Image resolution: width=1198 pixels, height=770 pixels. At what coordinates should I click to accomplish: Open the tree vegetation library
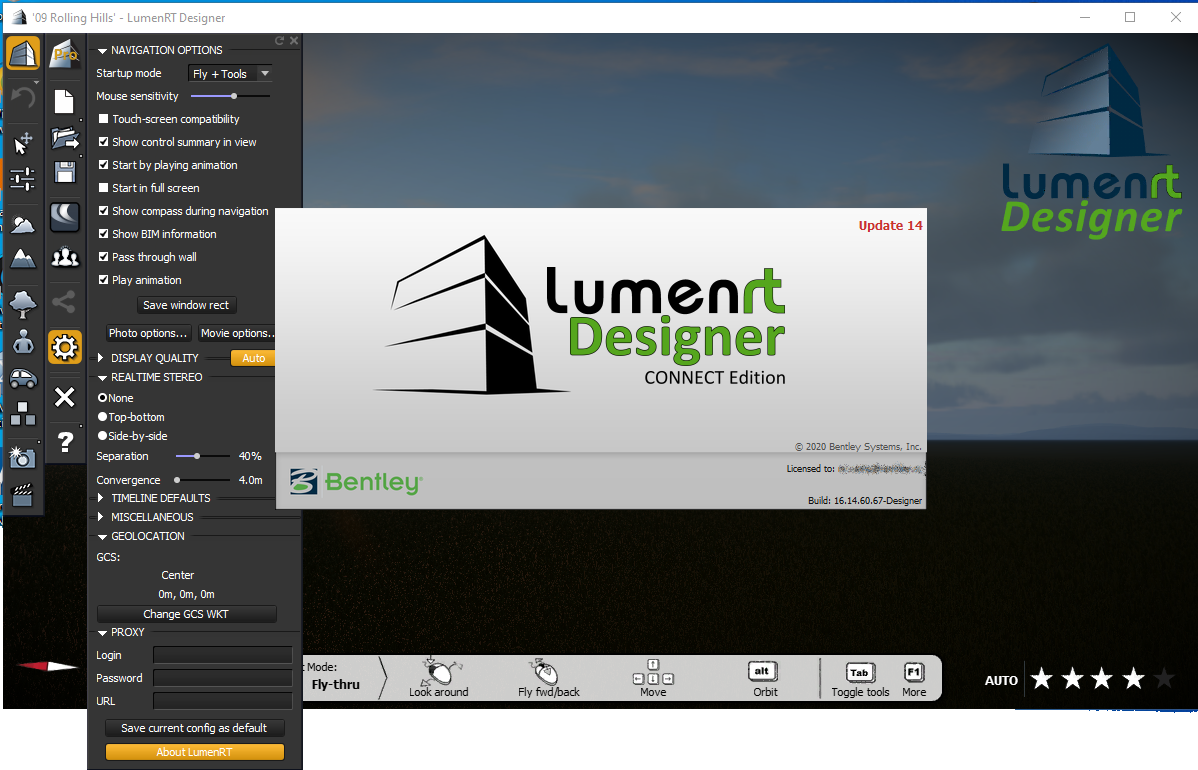click(23, 304)
